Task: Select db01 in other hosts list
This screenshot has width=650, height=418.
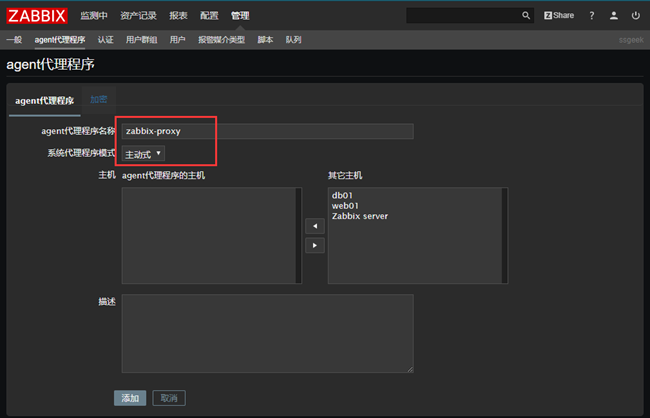Action: point(342,195)
